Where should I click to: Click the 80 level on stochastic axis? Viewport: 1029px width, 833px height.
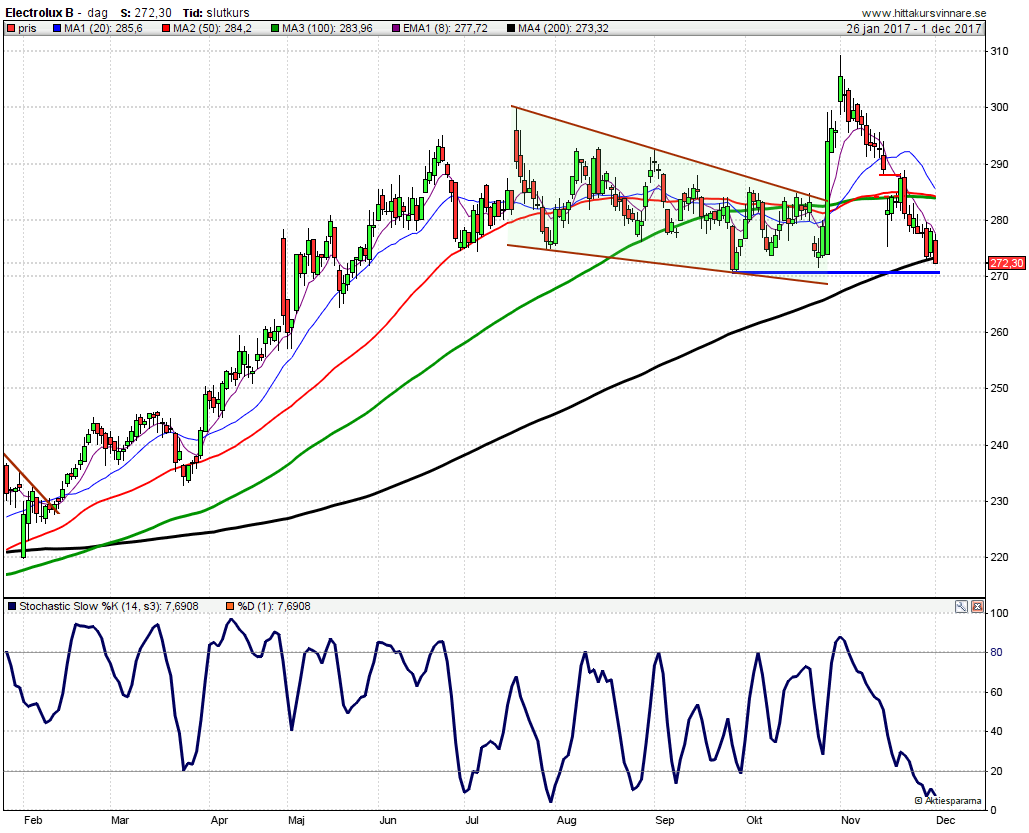pos(996,652)
